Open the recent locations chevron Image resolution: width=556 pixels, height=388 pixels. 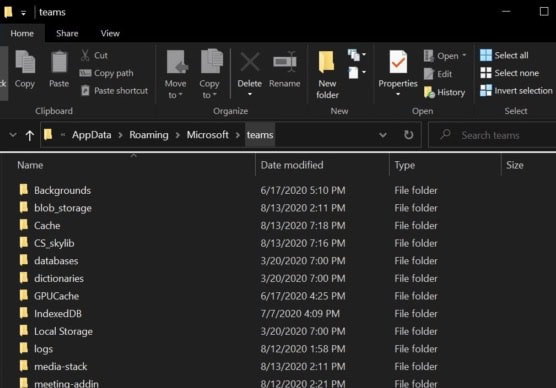[x=13, y=135]
